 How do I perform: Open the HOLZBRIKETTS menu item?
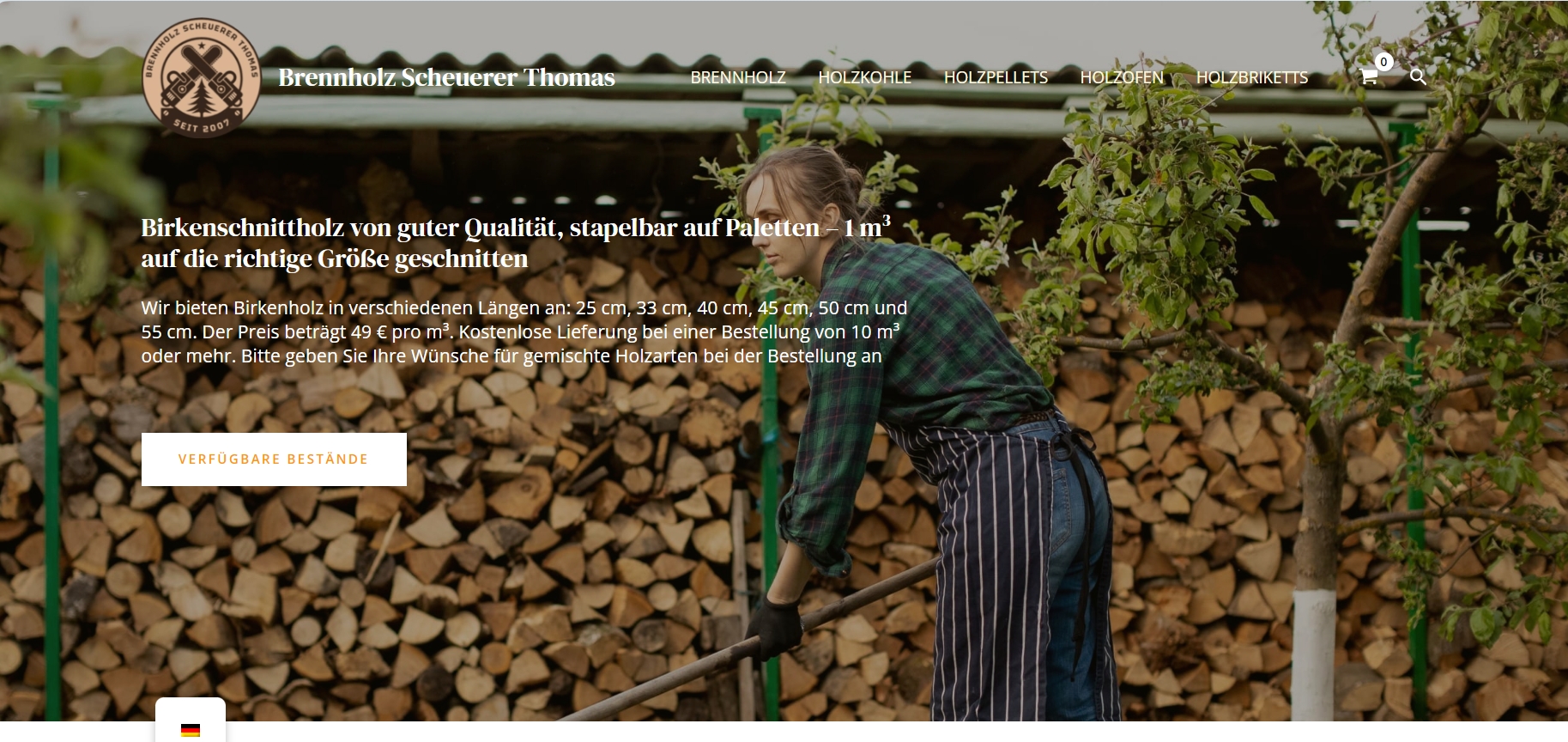[1252, 77]
